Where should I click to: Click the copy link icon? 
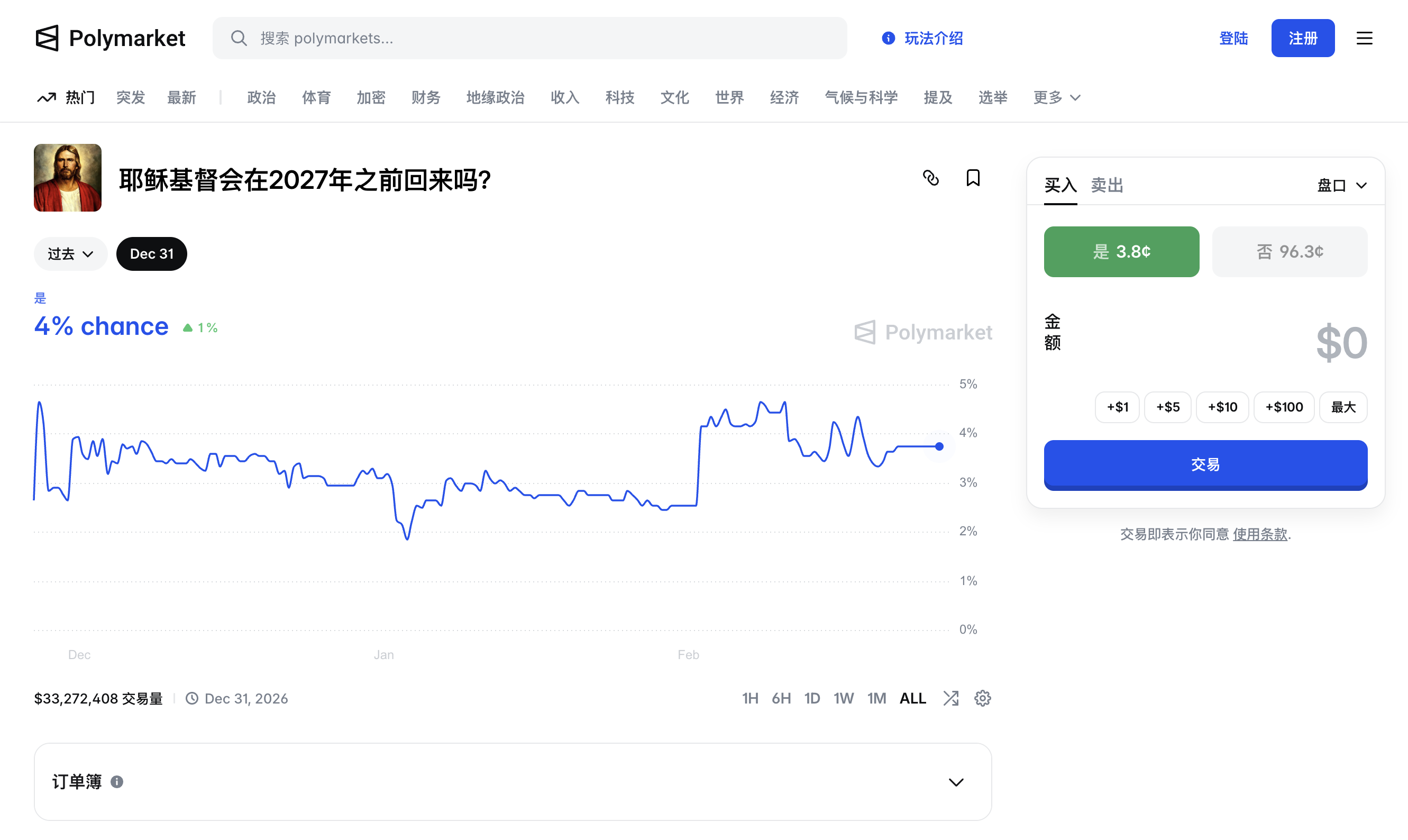click(x=931, y=178)
